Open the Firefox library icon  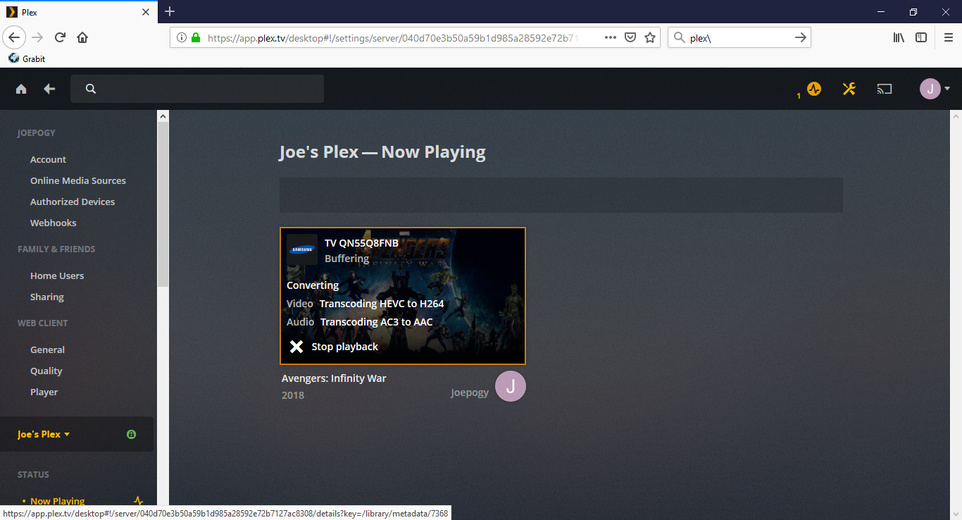[x=899, y=37]
